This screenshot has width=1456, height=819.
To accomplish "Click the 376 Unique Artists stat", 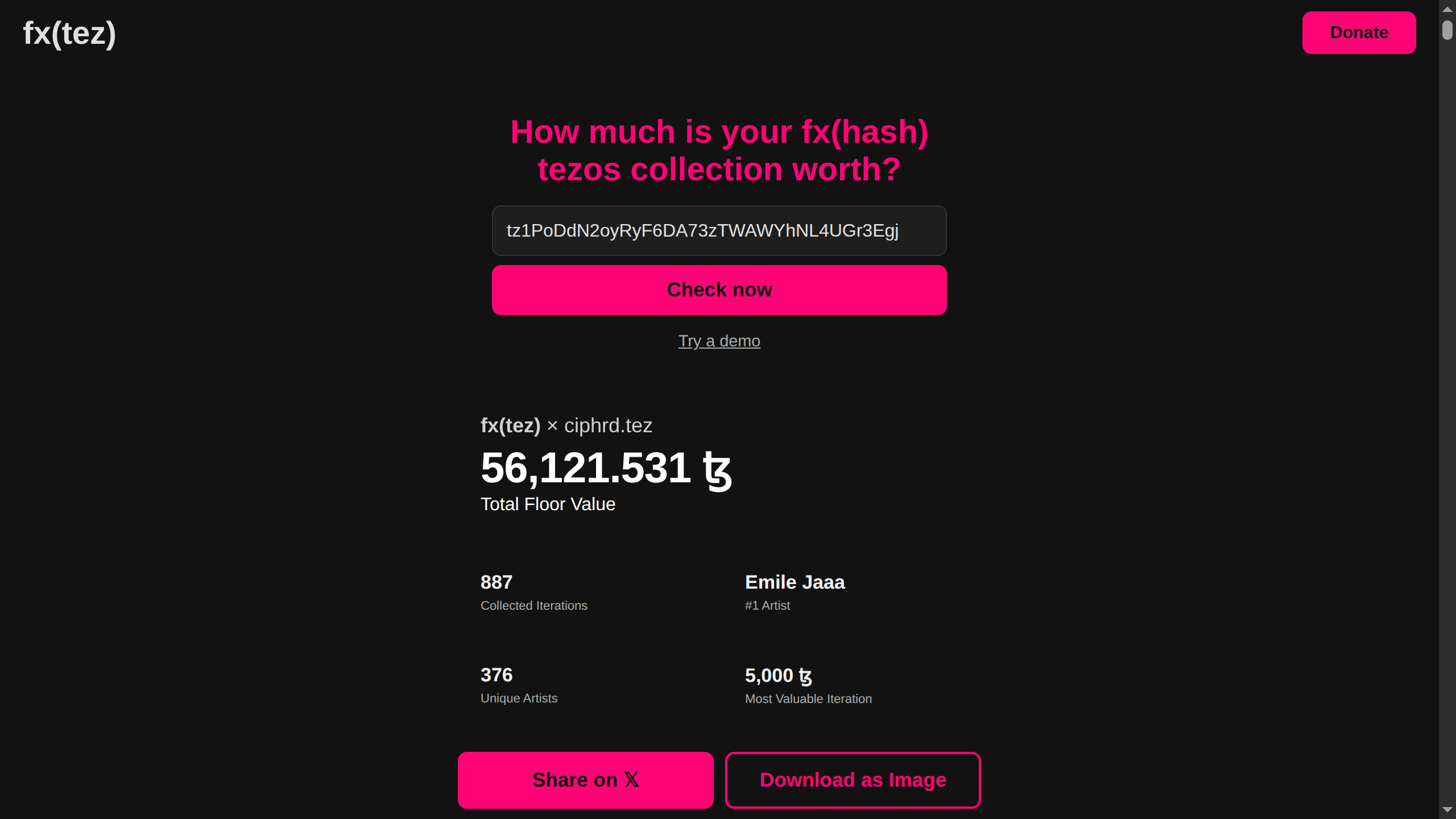I will coord(497,675).
